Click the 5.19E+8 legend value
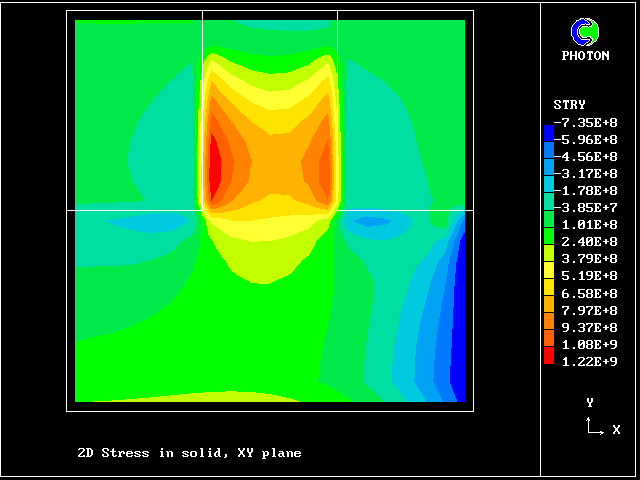The image size is (640, 480). [x=589, y=275]
